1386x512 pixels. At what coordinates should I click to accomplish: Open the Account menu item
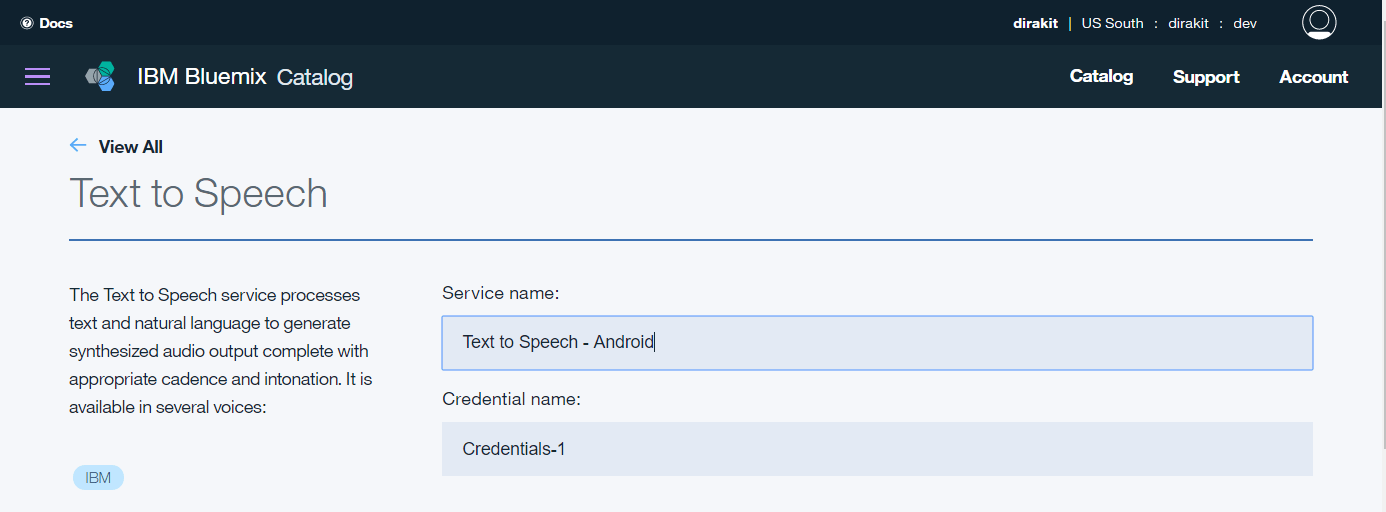pyautogui.click(x=1313, y=77)
